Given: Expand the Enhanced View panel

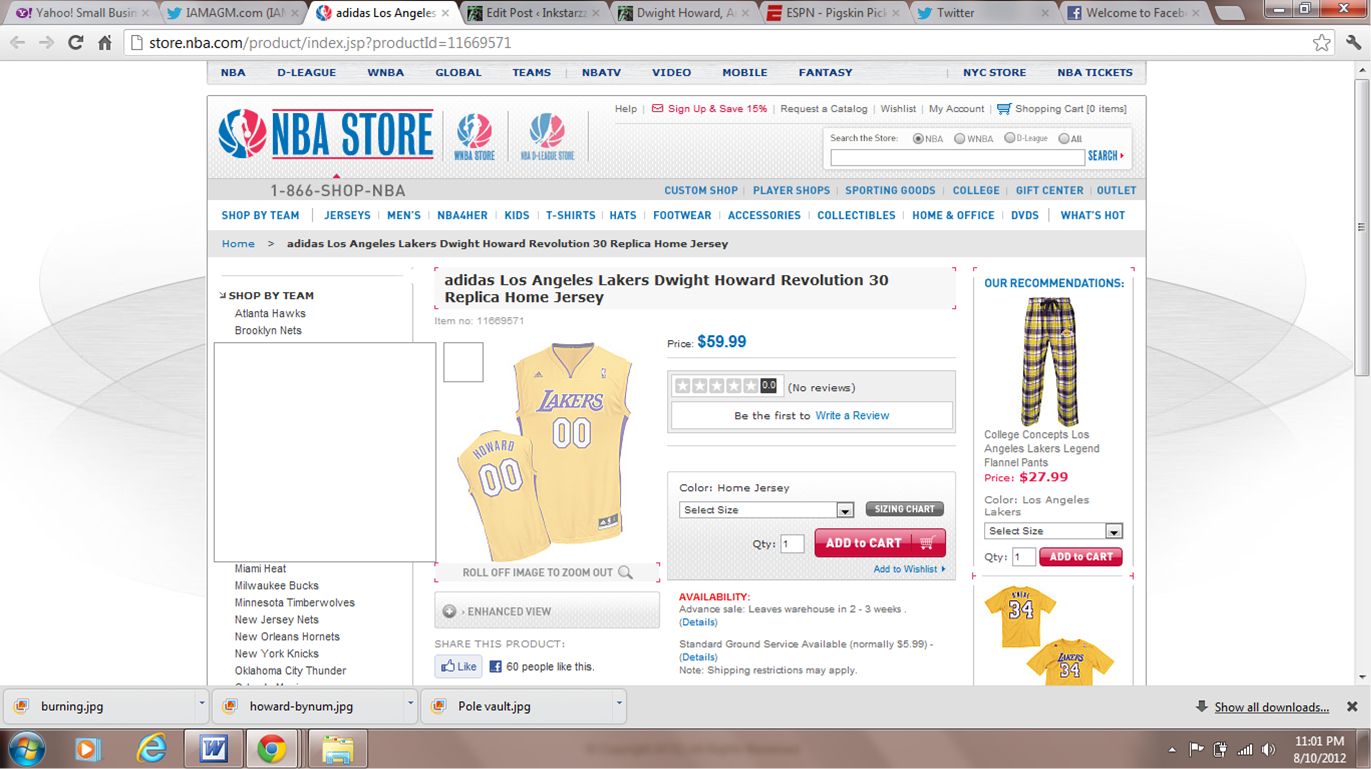Looking at the screenshot, I should coord(546,611).
